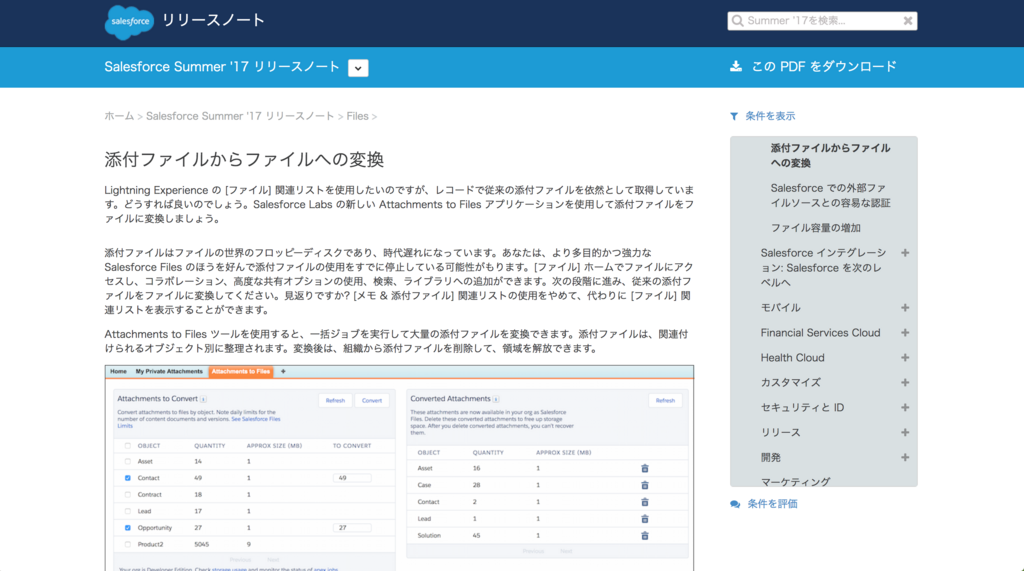
Task: Click the 添付ファイルからファイルへの変換 page heading
Action: [244, 159]
